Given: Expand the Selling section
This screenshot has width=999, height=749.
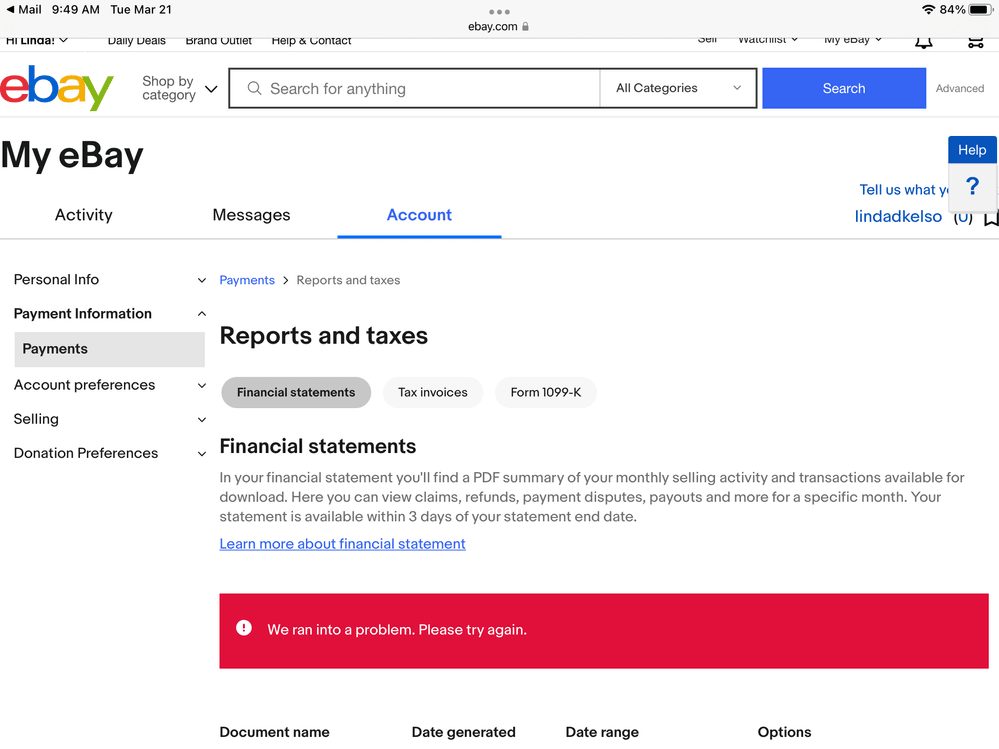Looking at the screenshot, I should [110, 419].
